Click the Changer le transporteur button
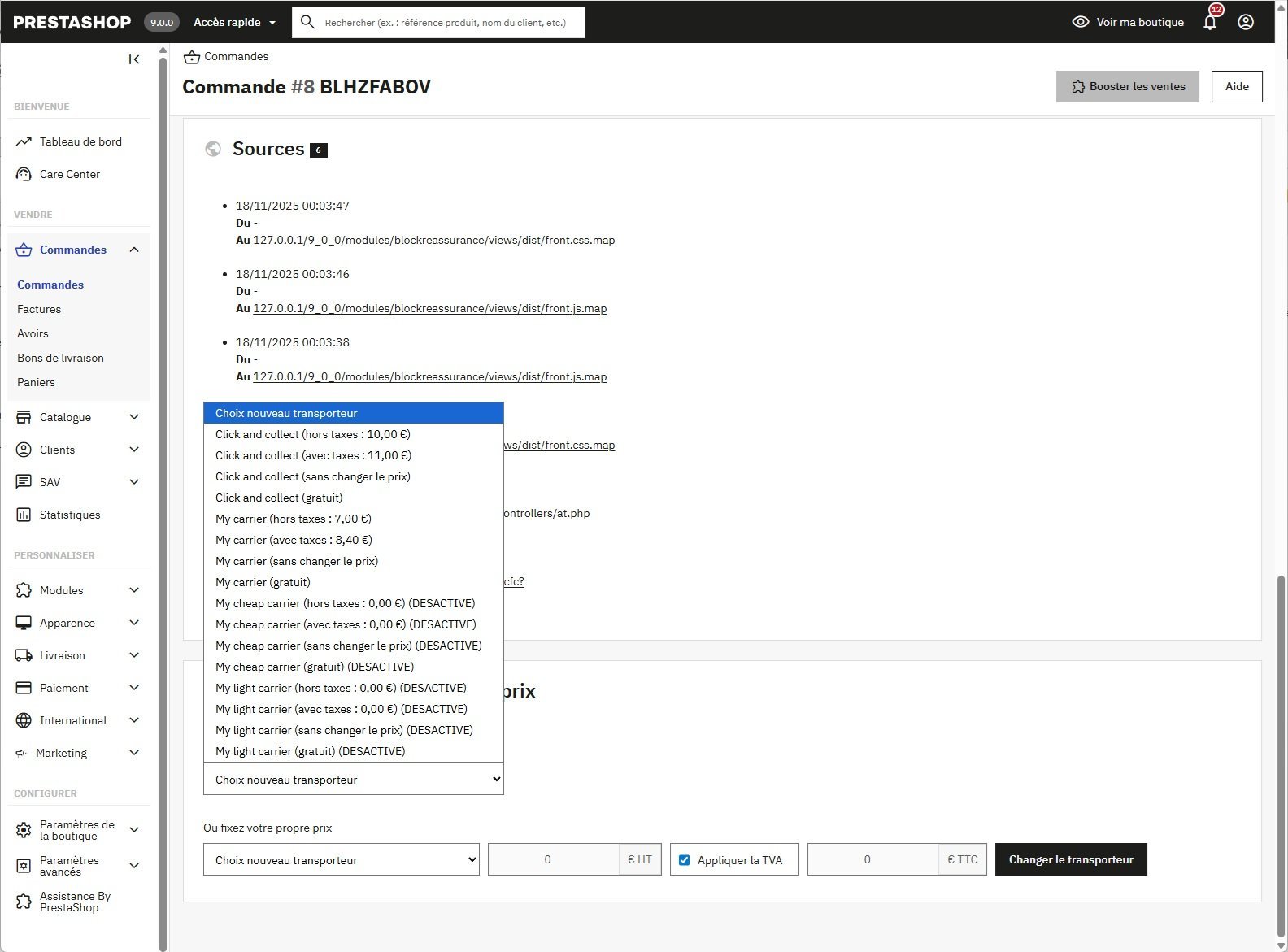Image resolution: width=1288 pixels, height=952 pixels. [1071, 859]
